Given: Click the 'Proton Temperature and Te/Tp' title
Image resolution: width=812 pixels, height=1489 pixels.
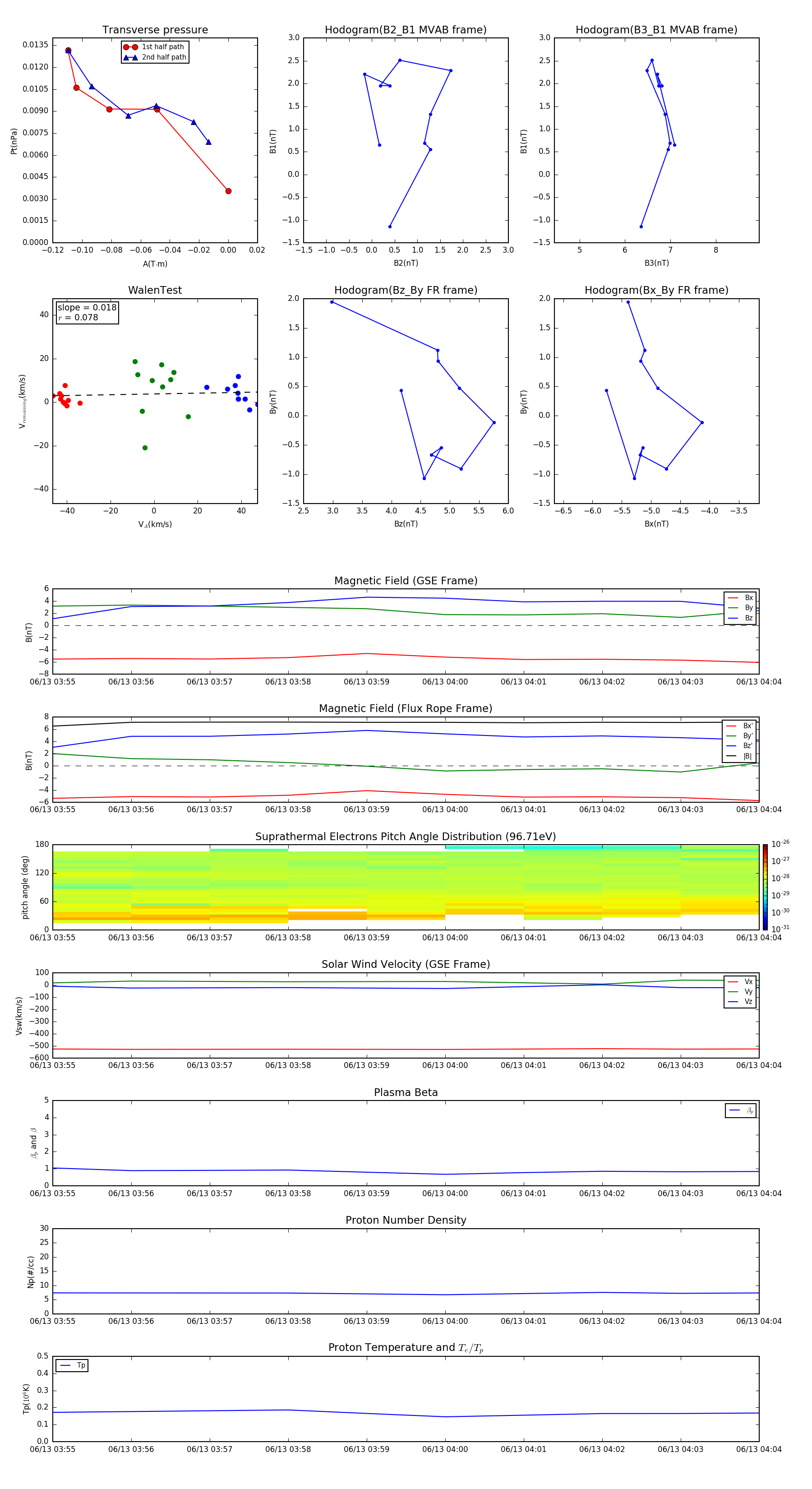Looking at the screenshot, I should (x=406, y=1347).
